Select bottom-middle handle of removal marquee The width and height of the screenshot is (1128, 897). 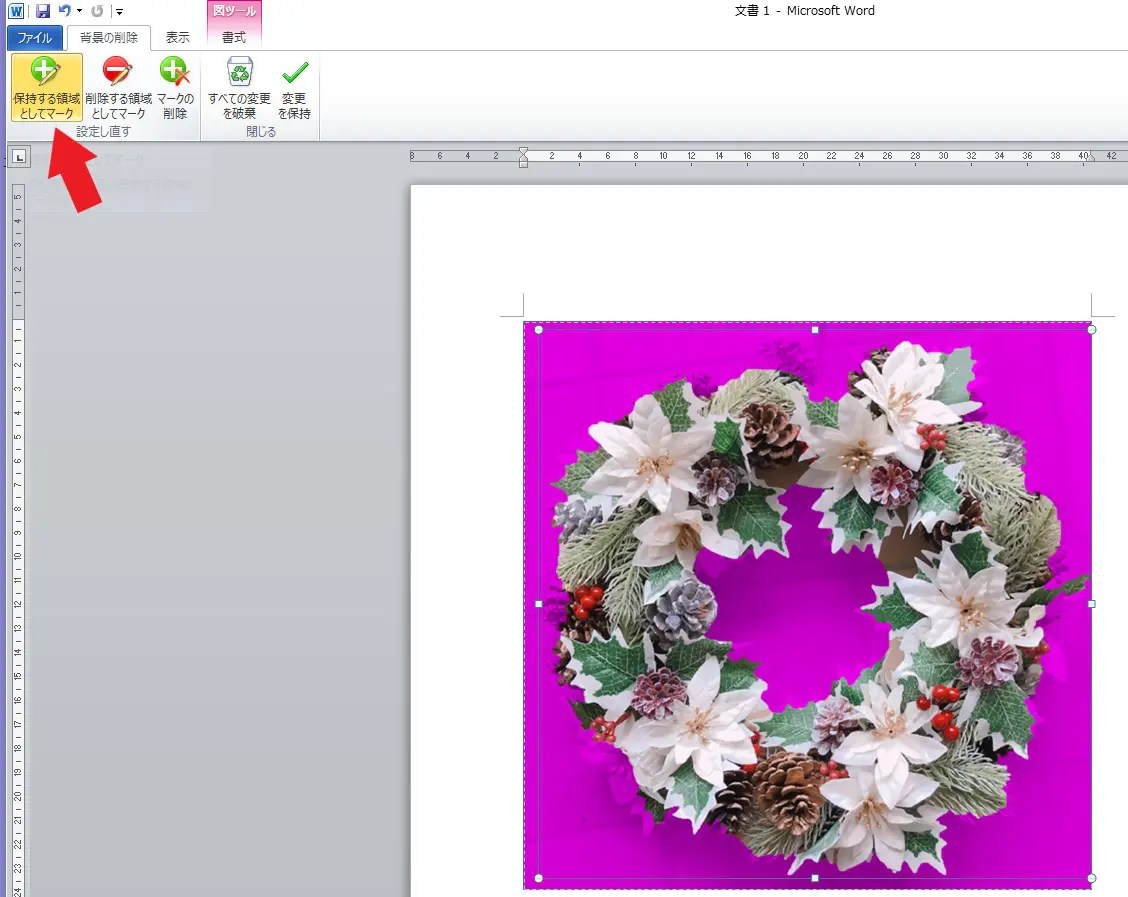815,878
